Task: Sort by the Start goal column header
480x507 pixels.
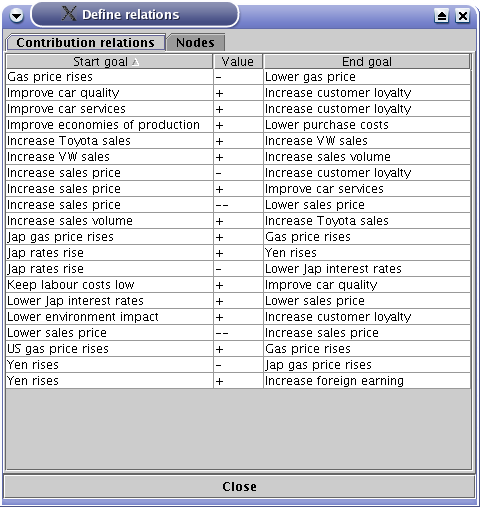Action: pyautogui.click(x=109, y=62)
